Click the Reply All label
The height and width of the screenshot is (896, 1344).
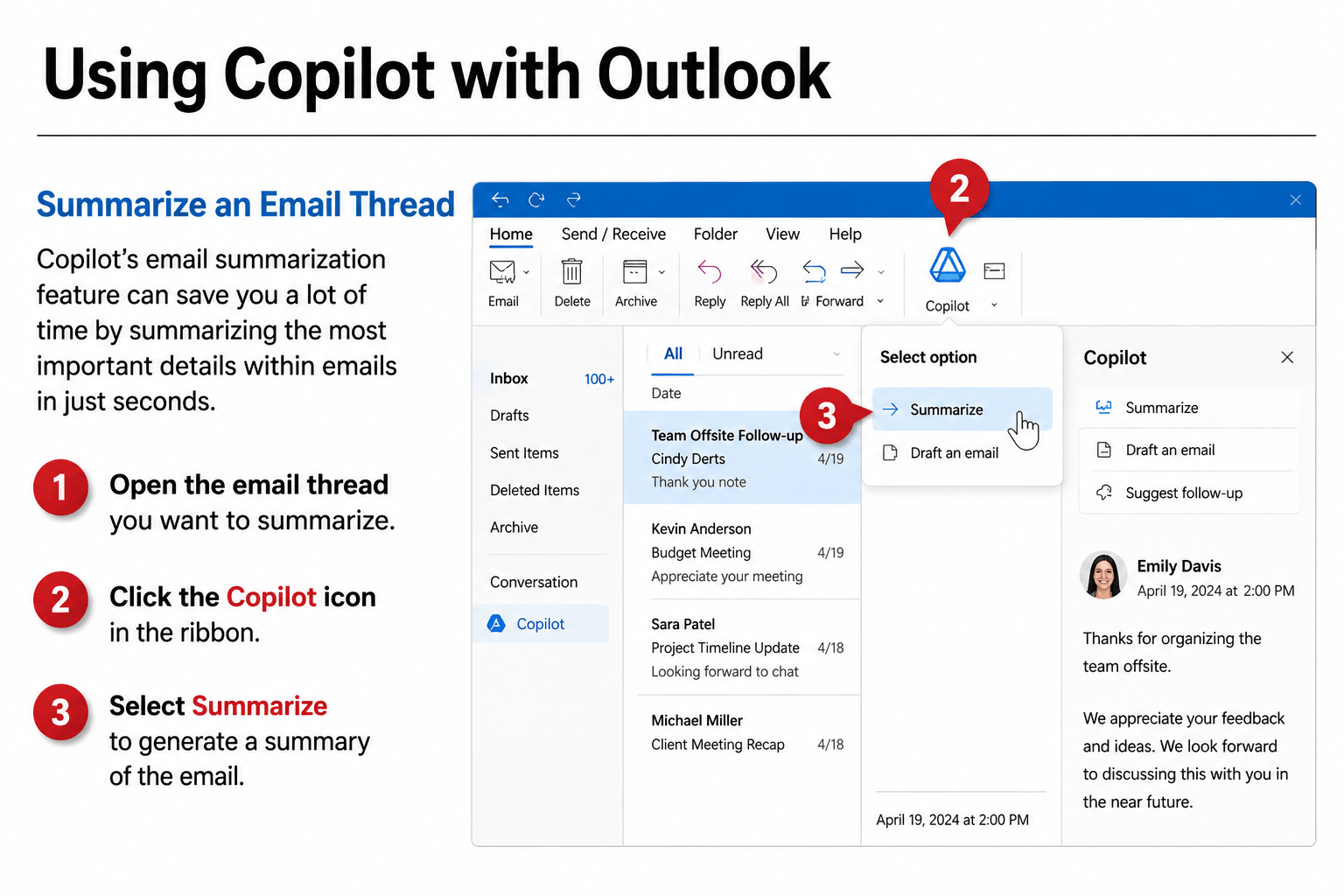pyautogui.click(x=764, y=301)
